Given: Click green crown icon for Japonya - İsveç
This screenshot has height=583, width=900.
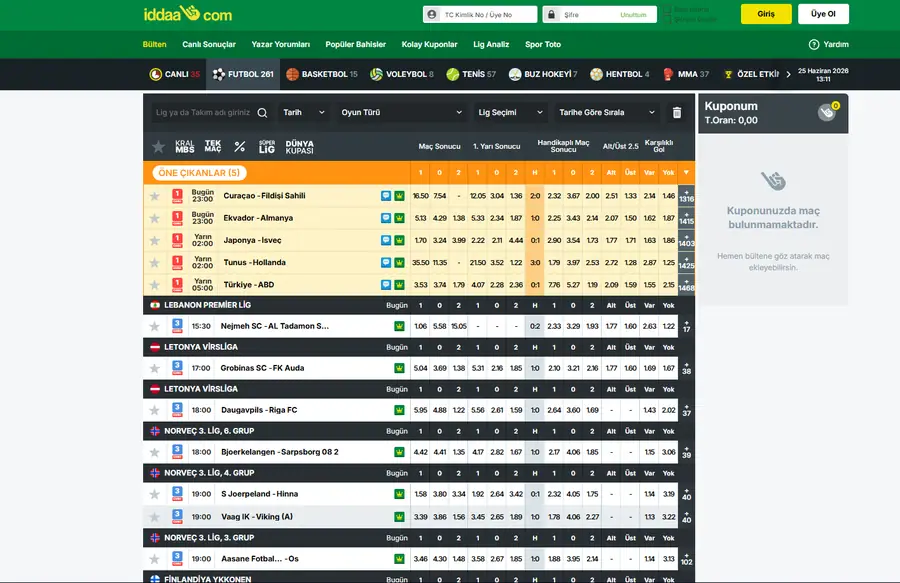Looking at the screenshot, I should click(x=399, y=240).
